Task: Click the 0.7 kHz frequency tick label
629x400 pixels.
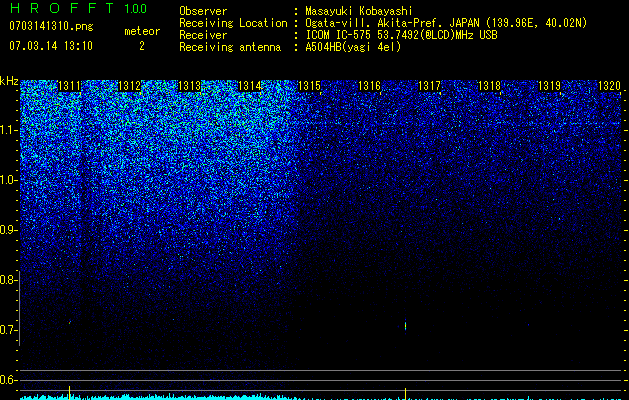Action: click(x=7, y=330)
